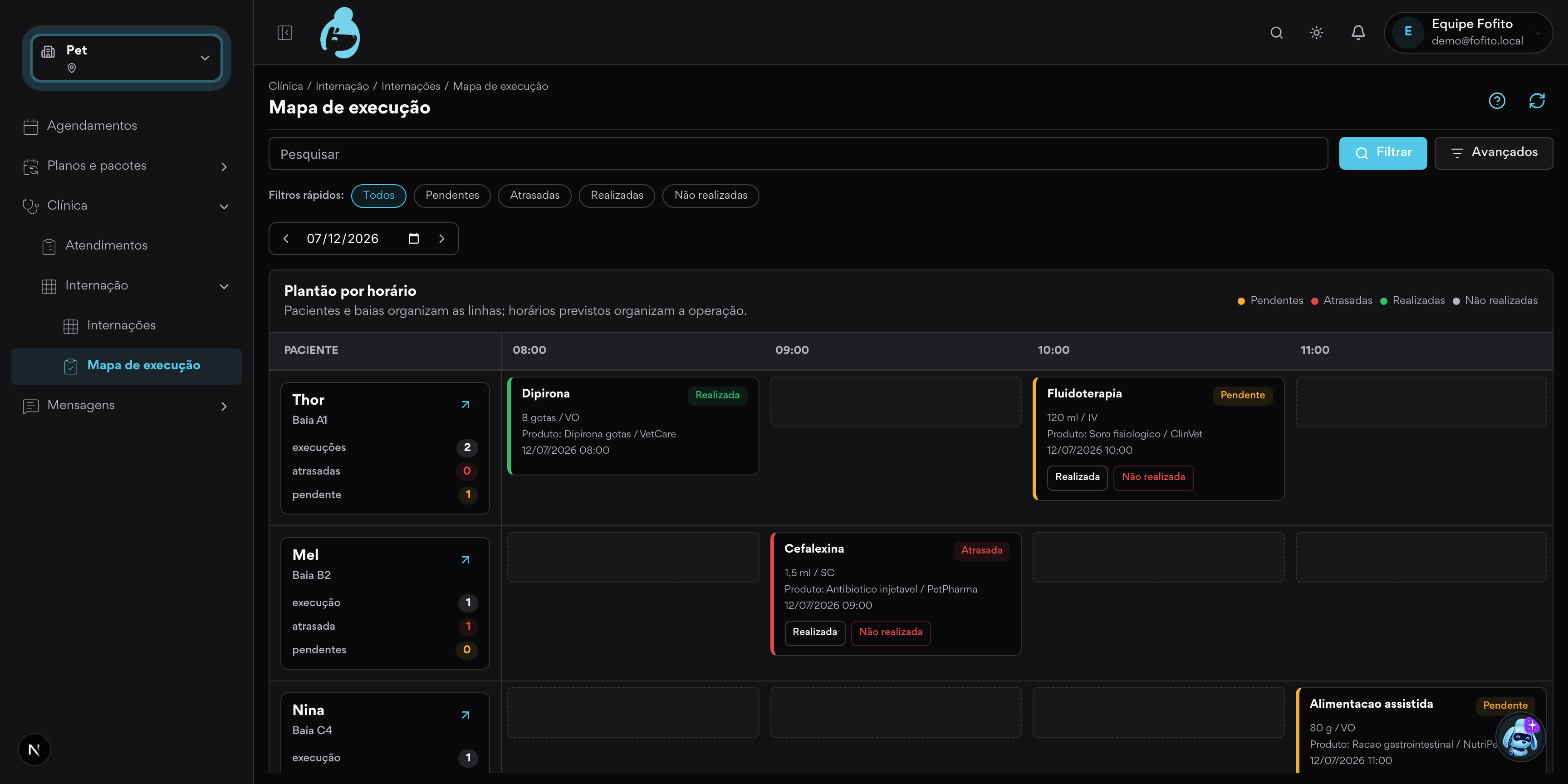Expand Planos e pacotes submenu chevron

coord(224,167)
